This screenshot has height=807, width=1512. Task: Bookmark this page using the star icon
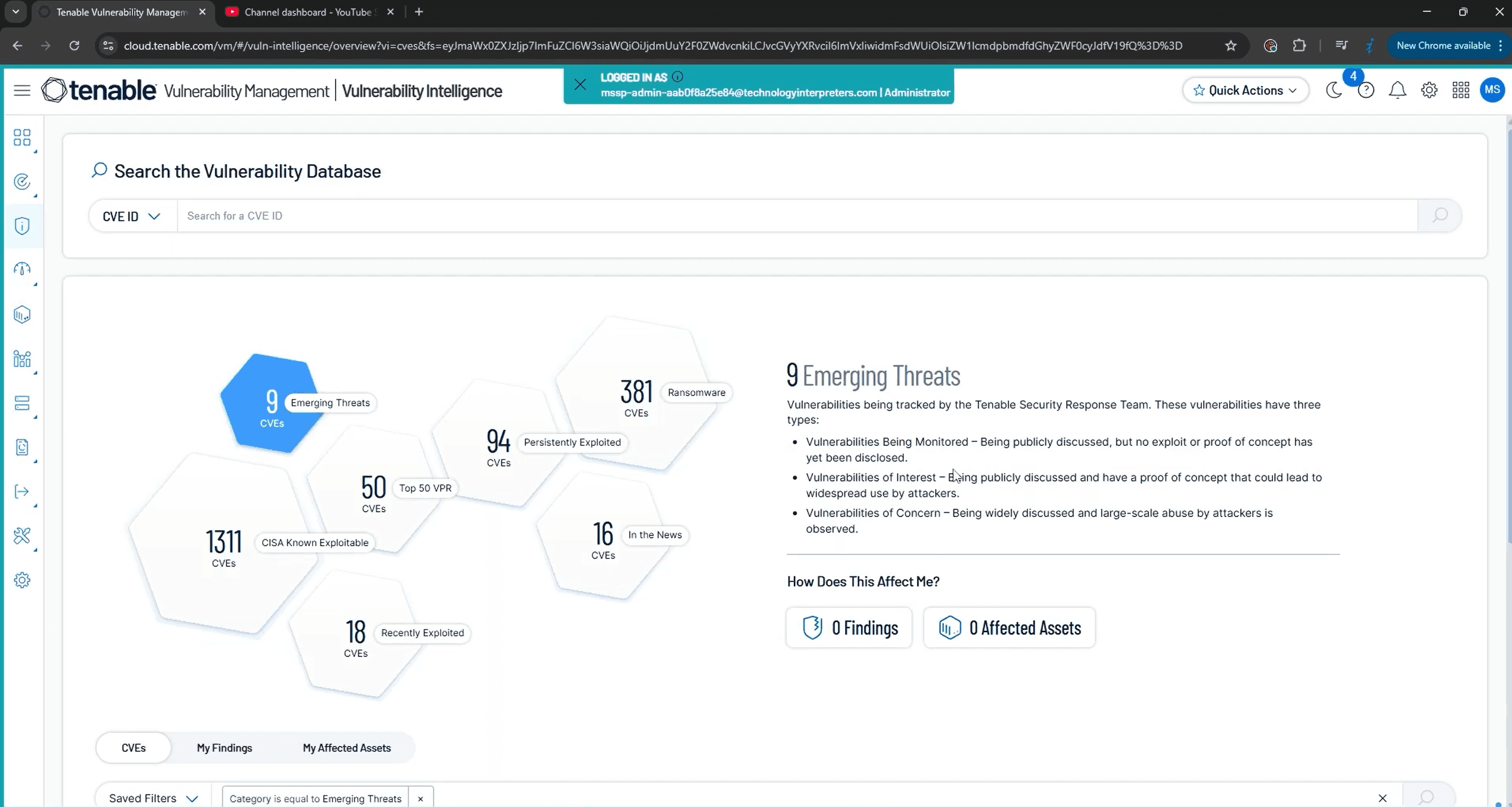(x=1230, y=46)
